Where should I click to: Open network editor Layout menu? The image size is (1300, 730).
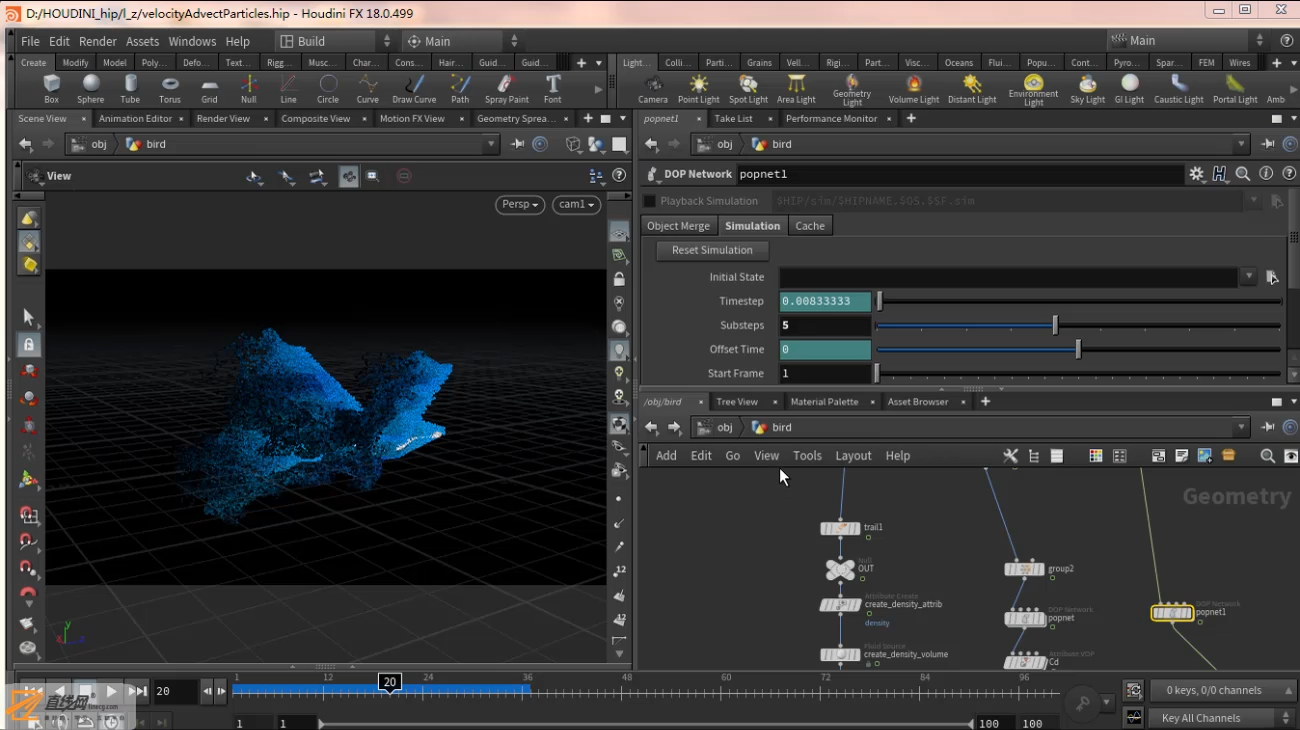click(x=853, y=456)
